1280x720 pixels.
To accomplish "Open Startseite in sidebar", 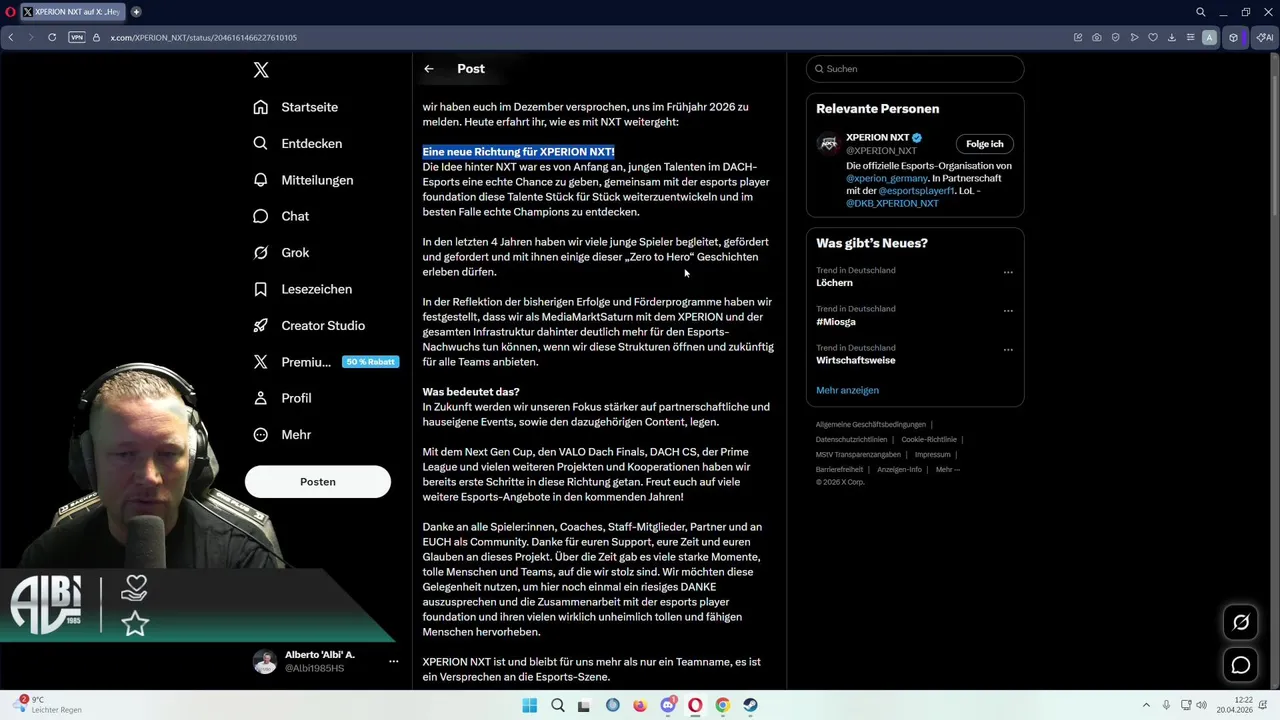I will pos(309,107).
